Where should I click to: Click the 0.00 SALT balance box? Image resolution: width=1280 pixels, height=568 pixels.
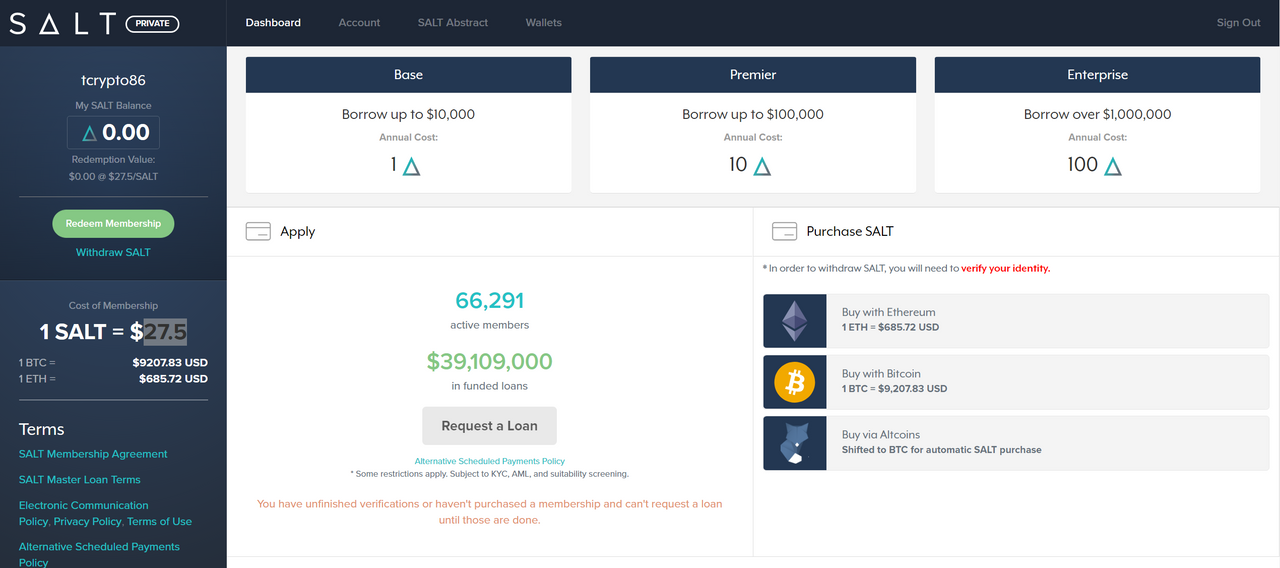[113, 132]
